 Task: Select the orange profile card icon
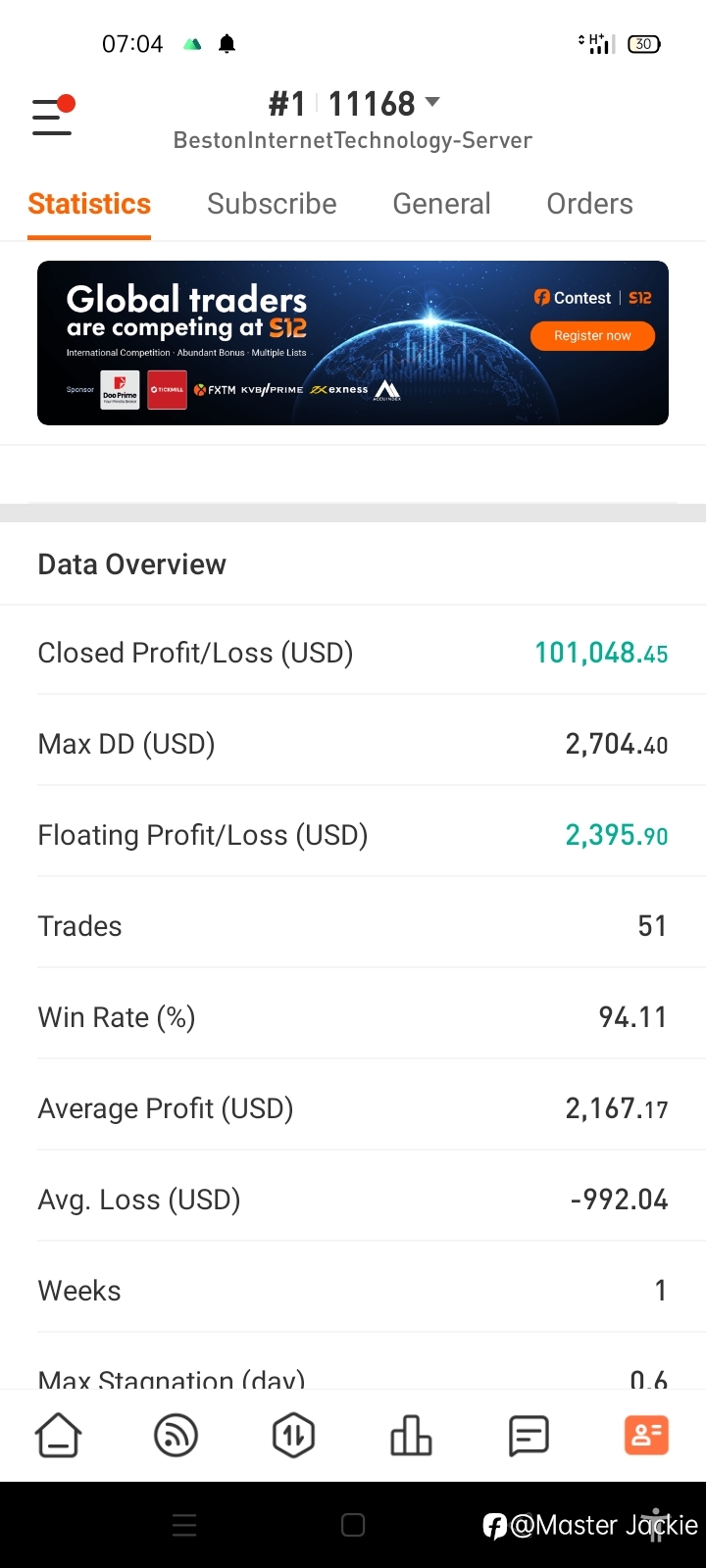pos(646,1436)
